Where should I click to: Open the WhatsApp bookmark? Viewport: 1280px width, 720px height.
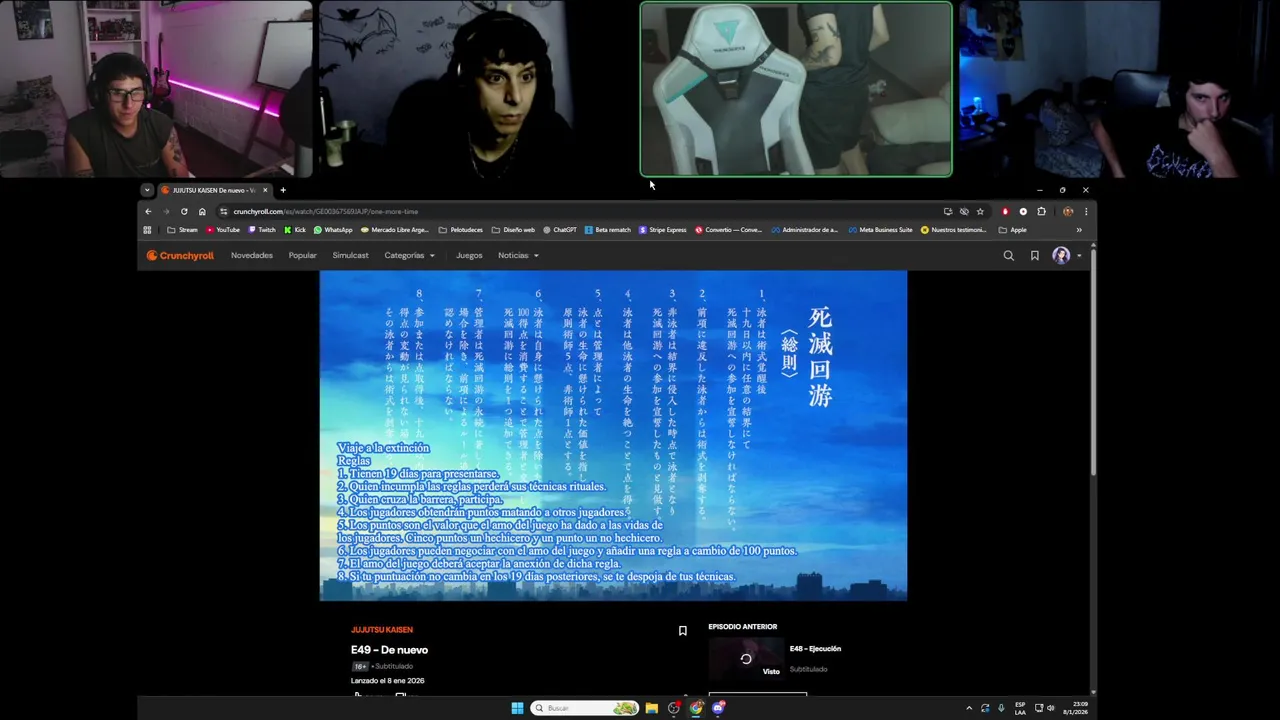click(333, 230)
